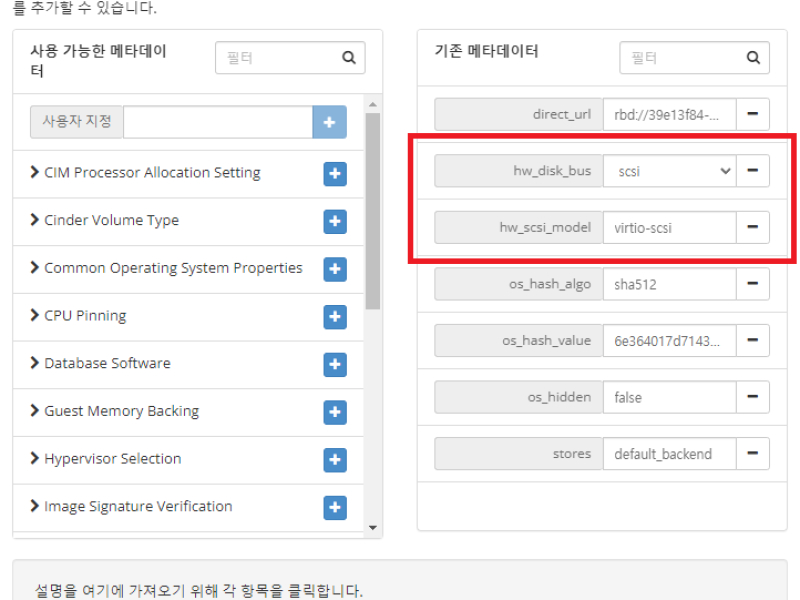800x600 pixels.
Task: Edit the hw_scsi_model value virtio-scsi
Action: [669, 228]
